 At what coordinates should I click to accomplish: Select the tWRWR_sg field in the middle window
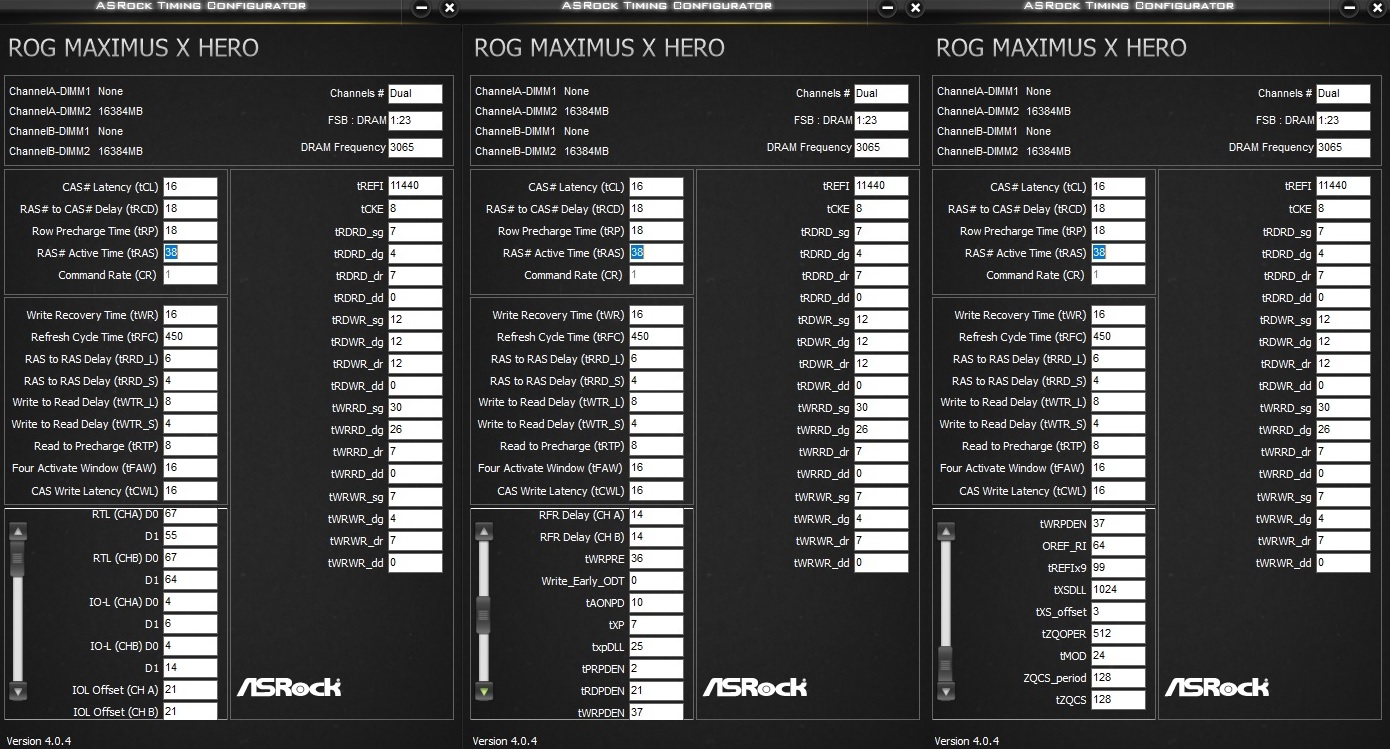881,497
